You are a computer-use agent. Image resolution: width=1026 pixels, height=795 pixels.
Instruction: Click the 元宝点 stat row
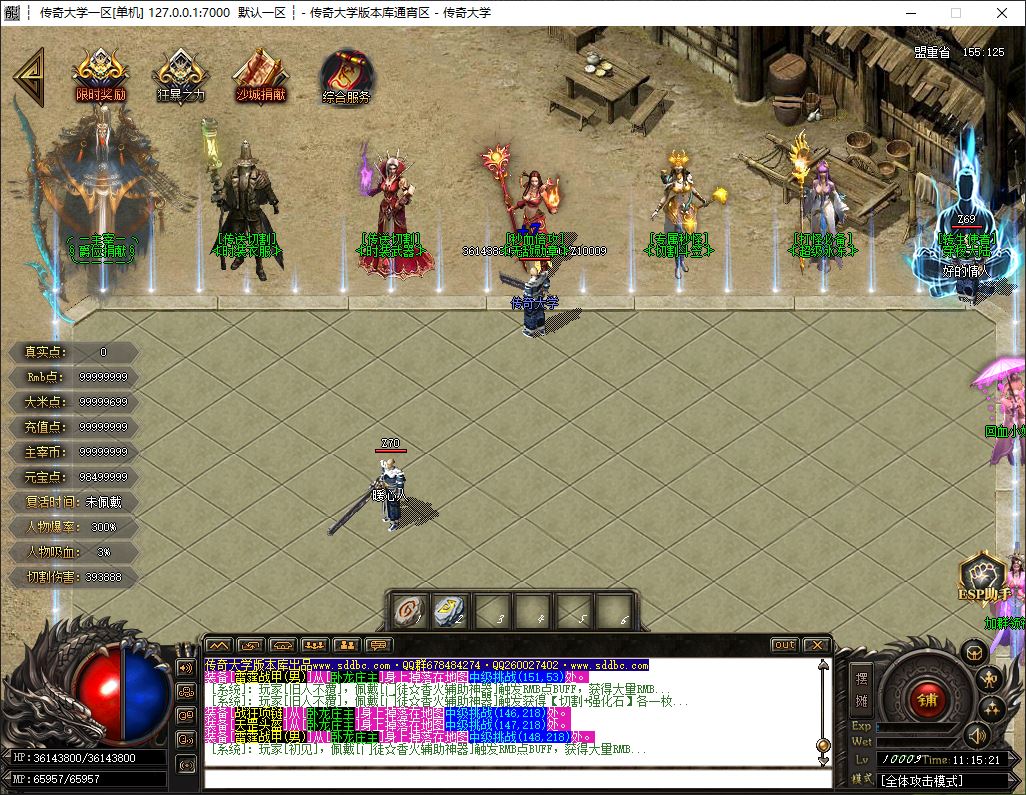click(73, 477)
